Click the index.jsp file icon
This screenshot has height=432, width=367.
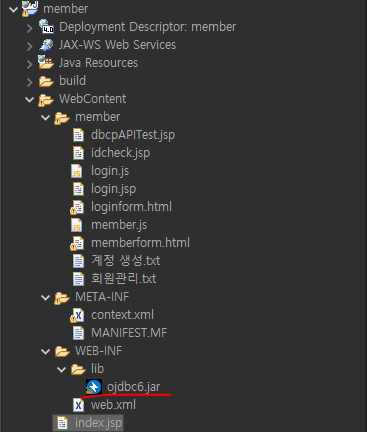click(62, 423)
